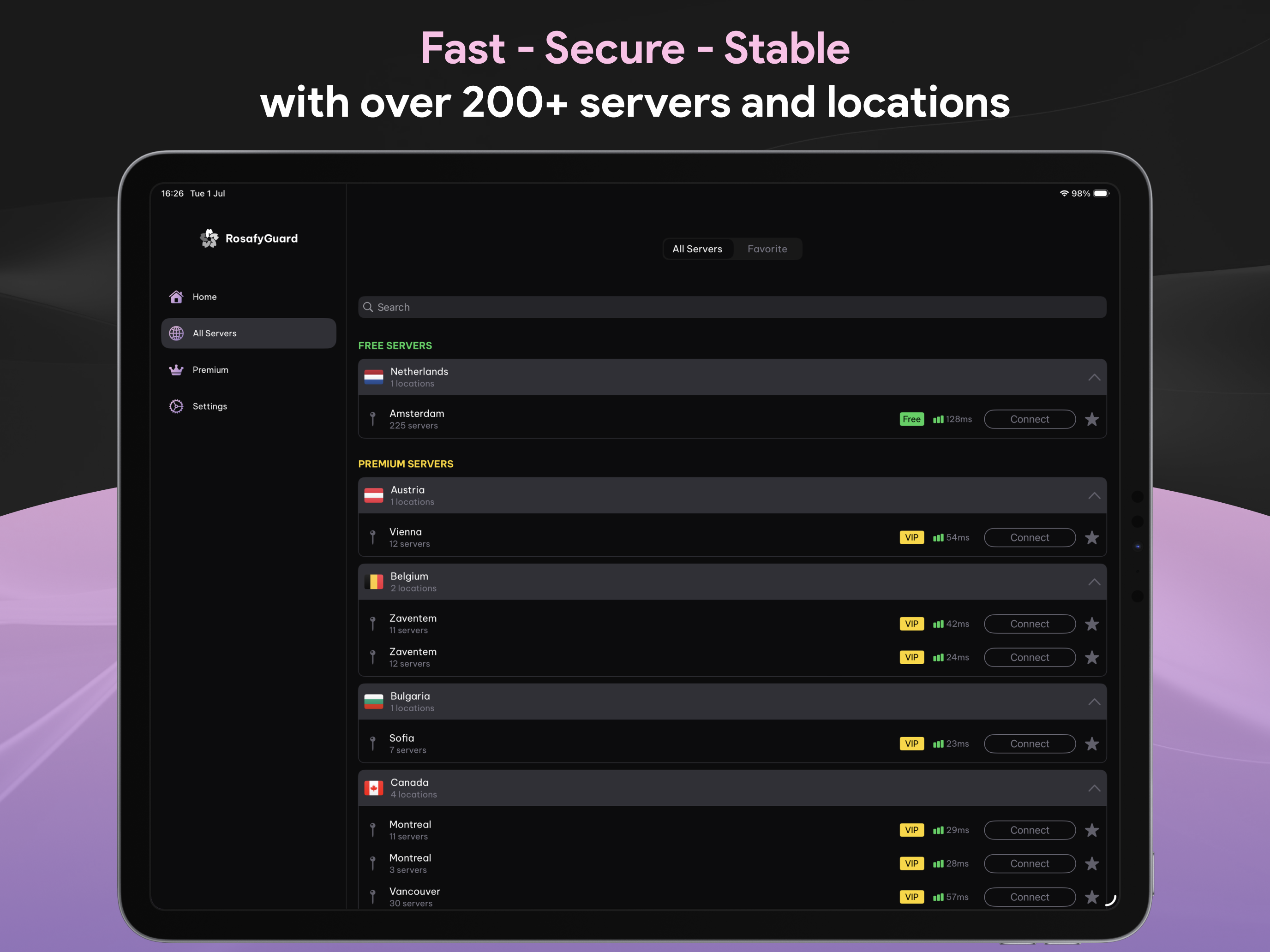Click the Free badge on Amsterdam
Viewport: 1270px width, 952px height.
tap(912, 419)
